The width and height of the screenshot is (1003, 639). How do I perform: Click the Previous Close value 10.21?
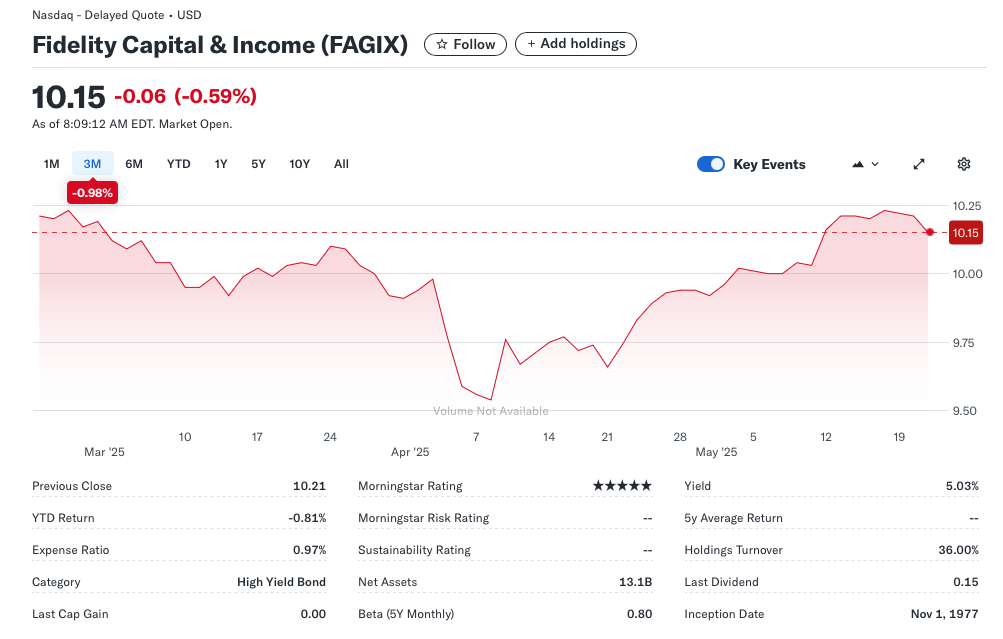[309, 486]
